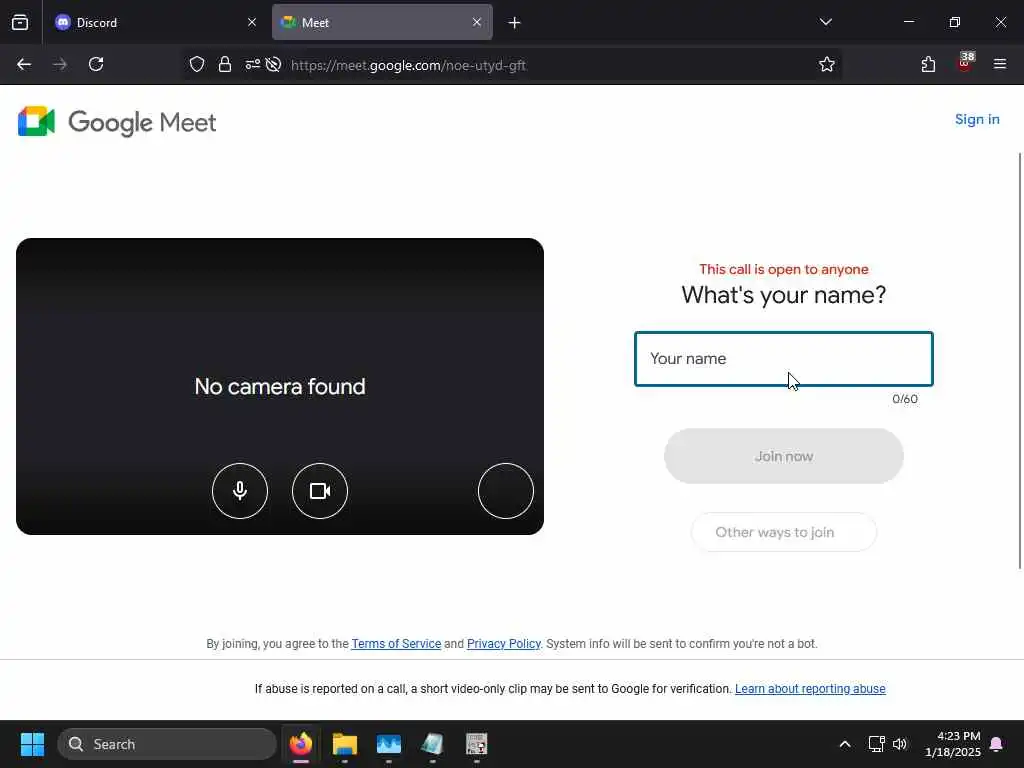Open the extension with the 38 badge
The width and height of the screenshot is (1024, 768).
[965, 63]
